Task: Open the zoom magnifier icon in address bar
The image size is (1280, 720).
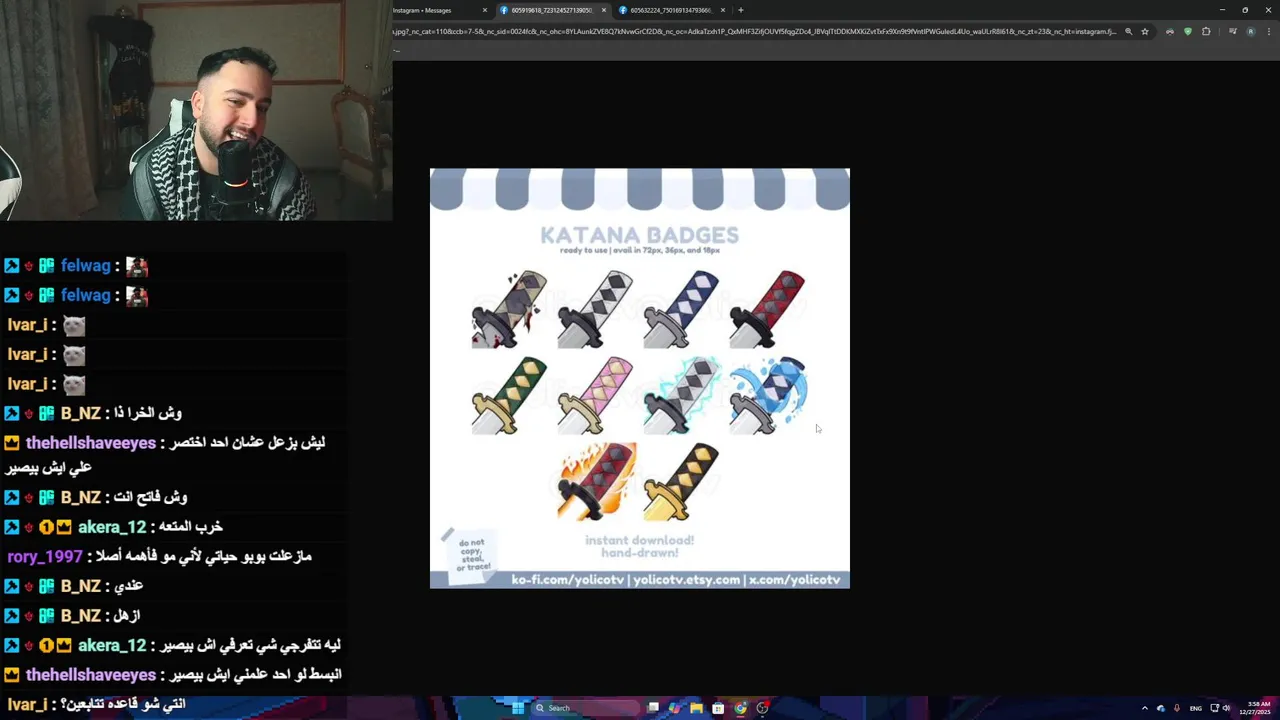Action: [1128, 31]
